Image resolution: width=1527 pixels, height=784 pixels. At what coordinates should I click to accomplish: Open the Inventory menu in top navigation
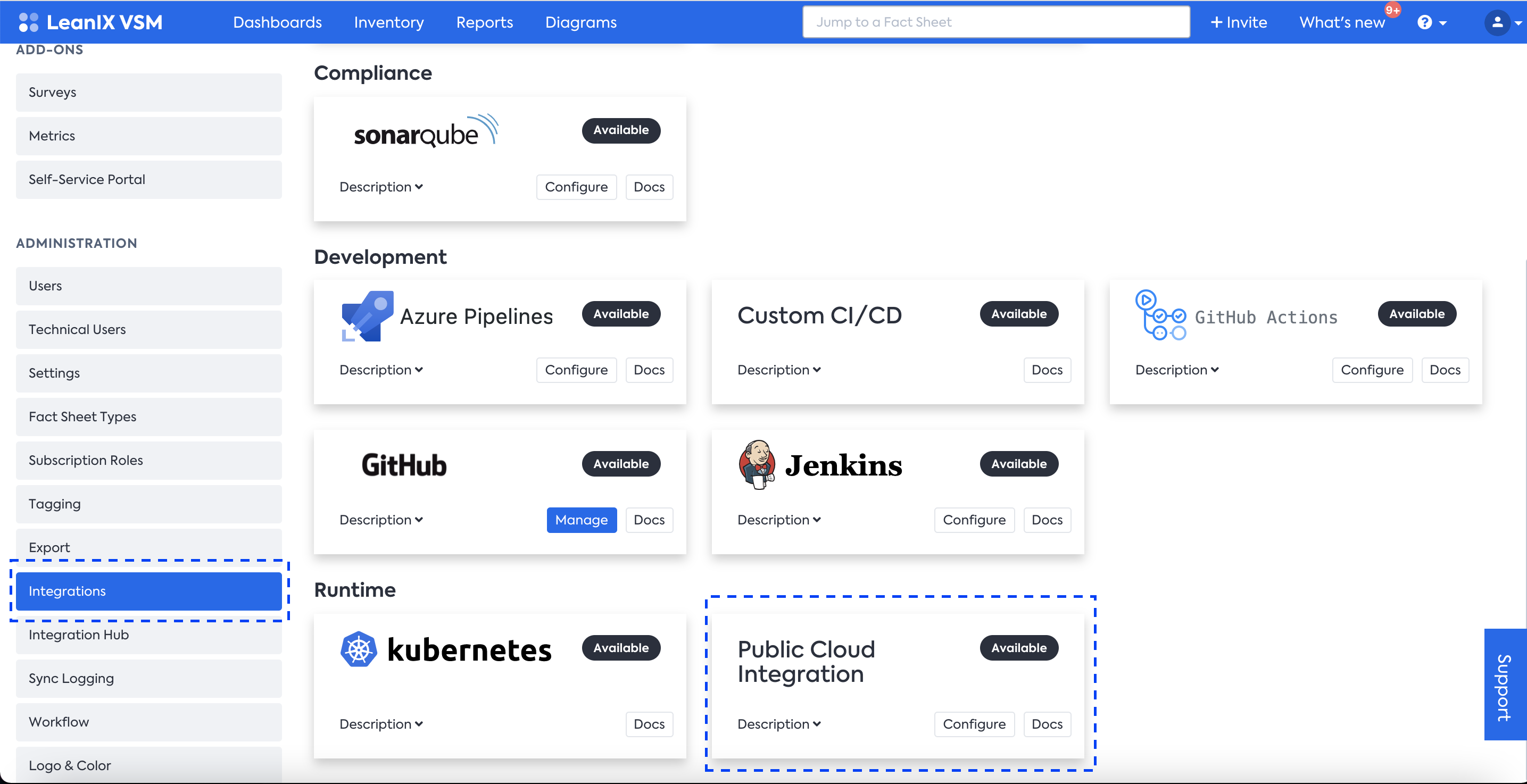[388, 22]
